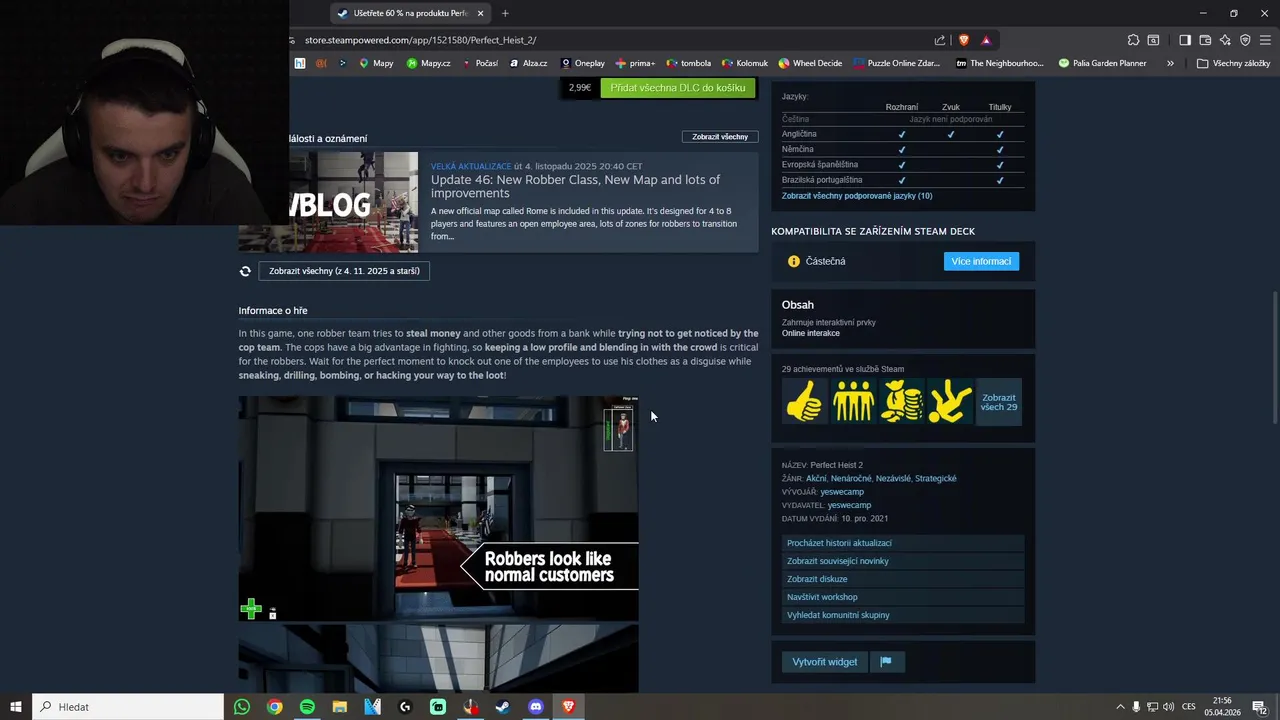1280x720 pixels.
Task: Open Spotify from the taskbar
Action: point(307,707)
